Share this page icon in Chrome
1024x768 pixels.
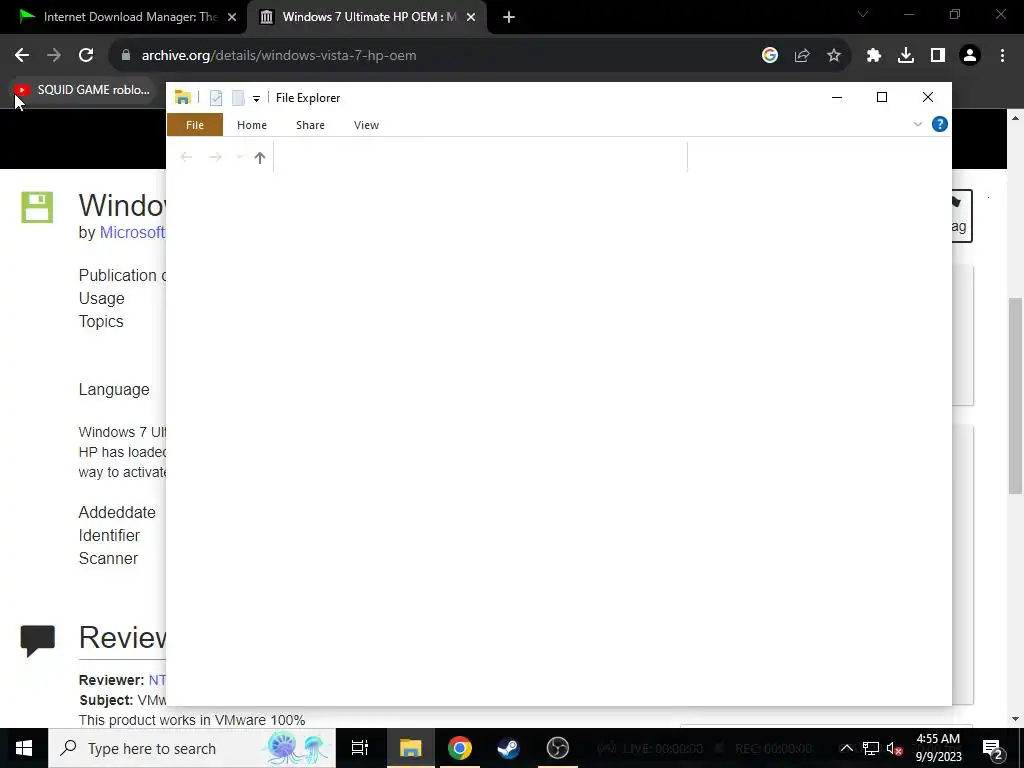tap(802, 56)
